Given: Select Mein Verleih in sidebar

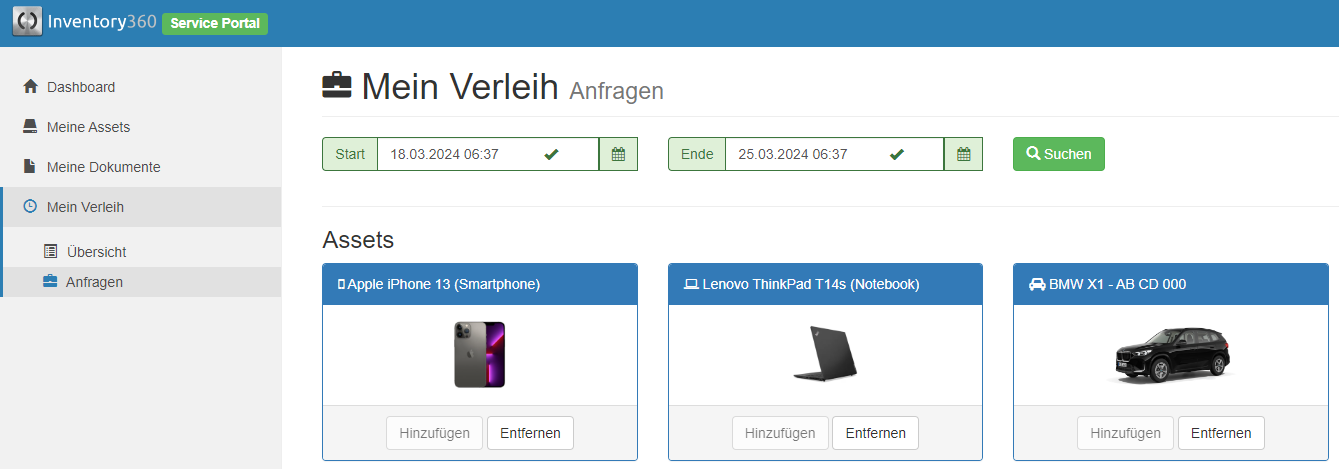Looking at the screenshot, I should click(140, 207).
